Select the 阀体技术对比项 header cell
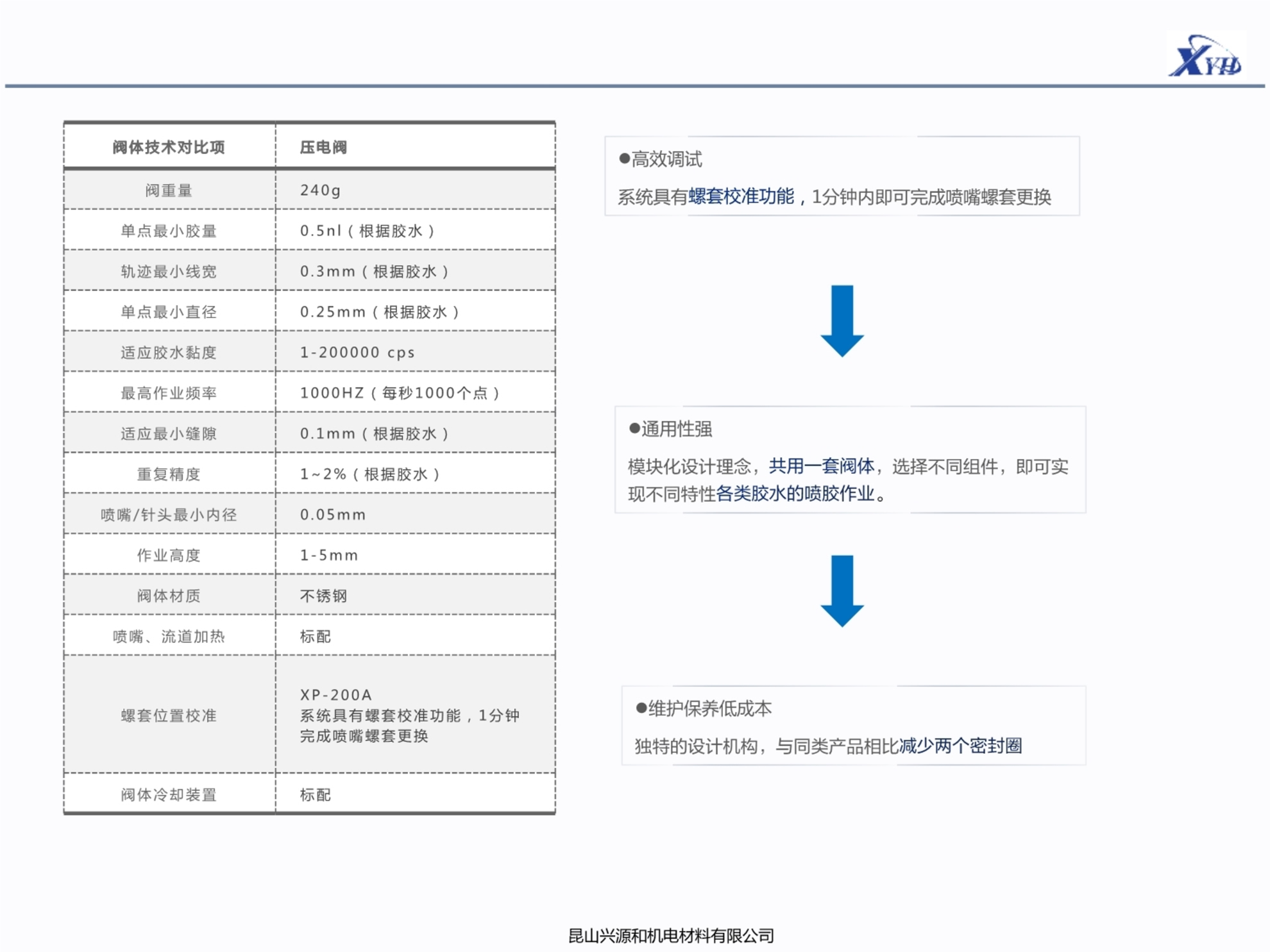1270x952 pixels. (x=169, y=147)
